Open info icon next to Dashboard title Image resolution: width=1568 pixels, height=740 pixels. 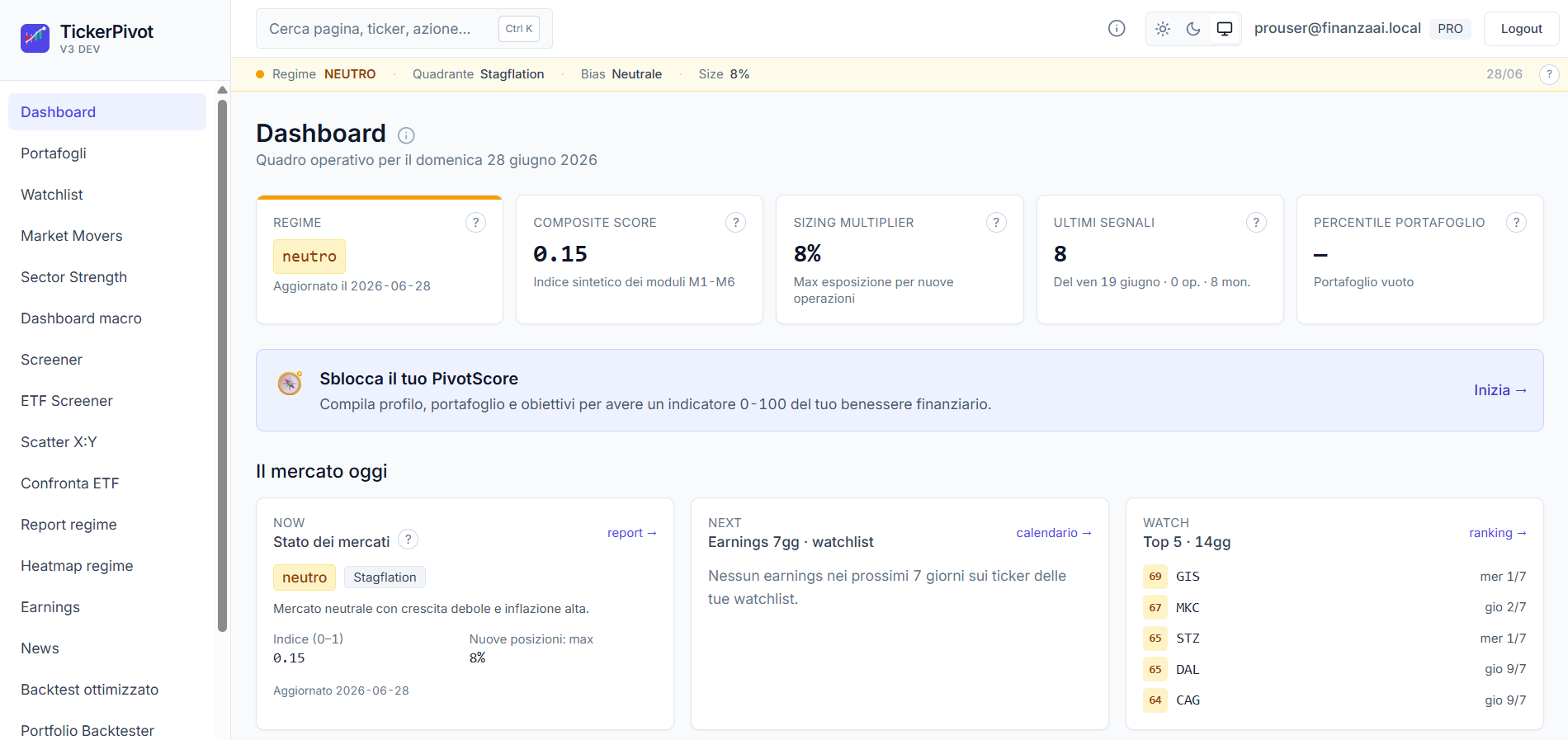coord(406,135)
